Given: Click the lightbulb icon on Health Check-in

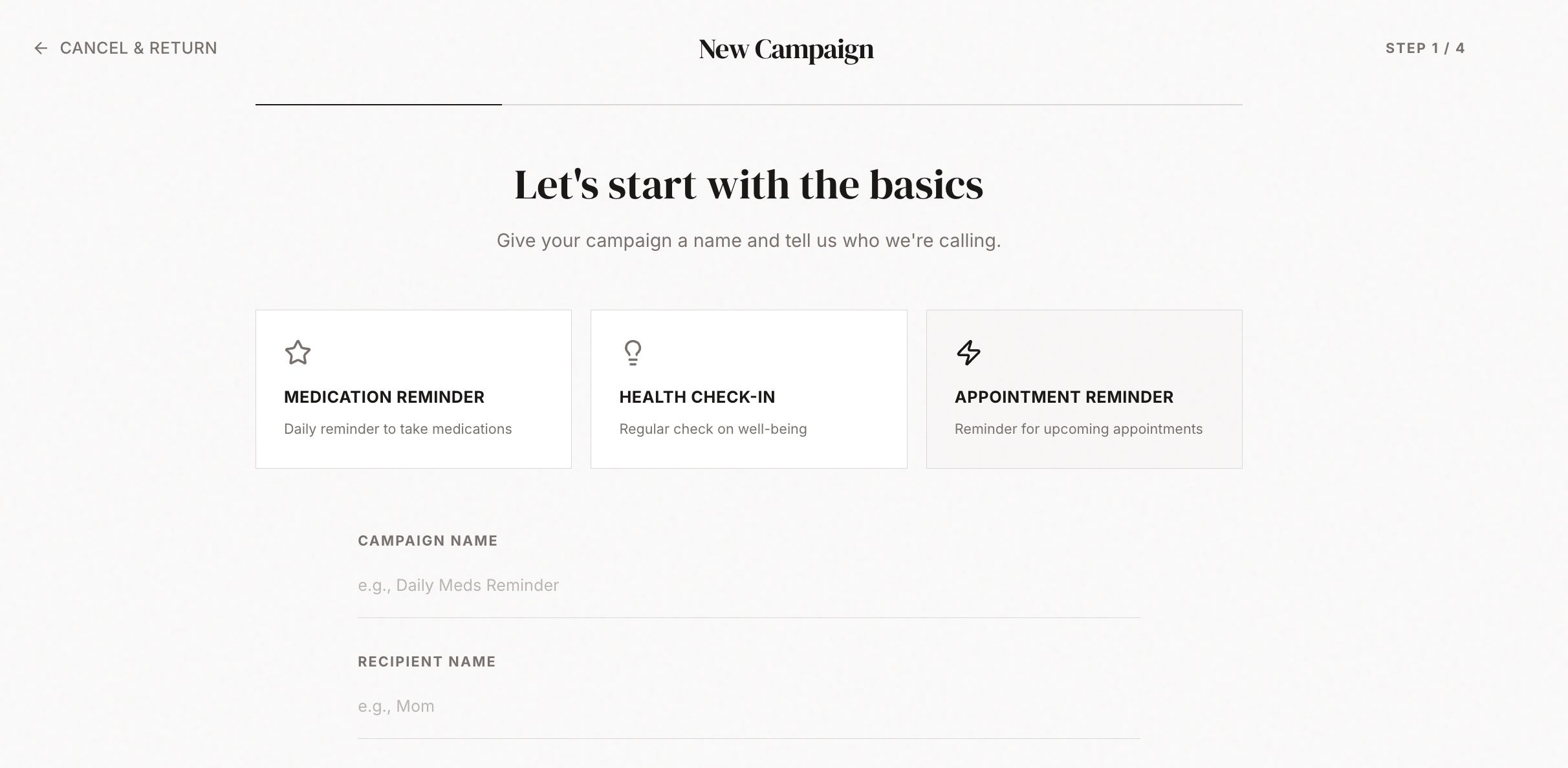Looking at the screenshot, I should pos(633,352).
